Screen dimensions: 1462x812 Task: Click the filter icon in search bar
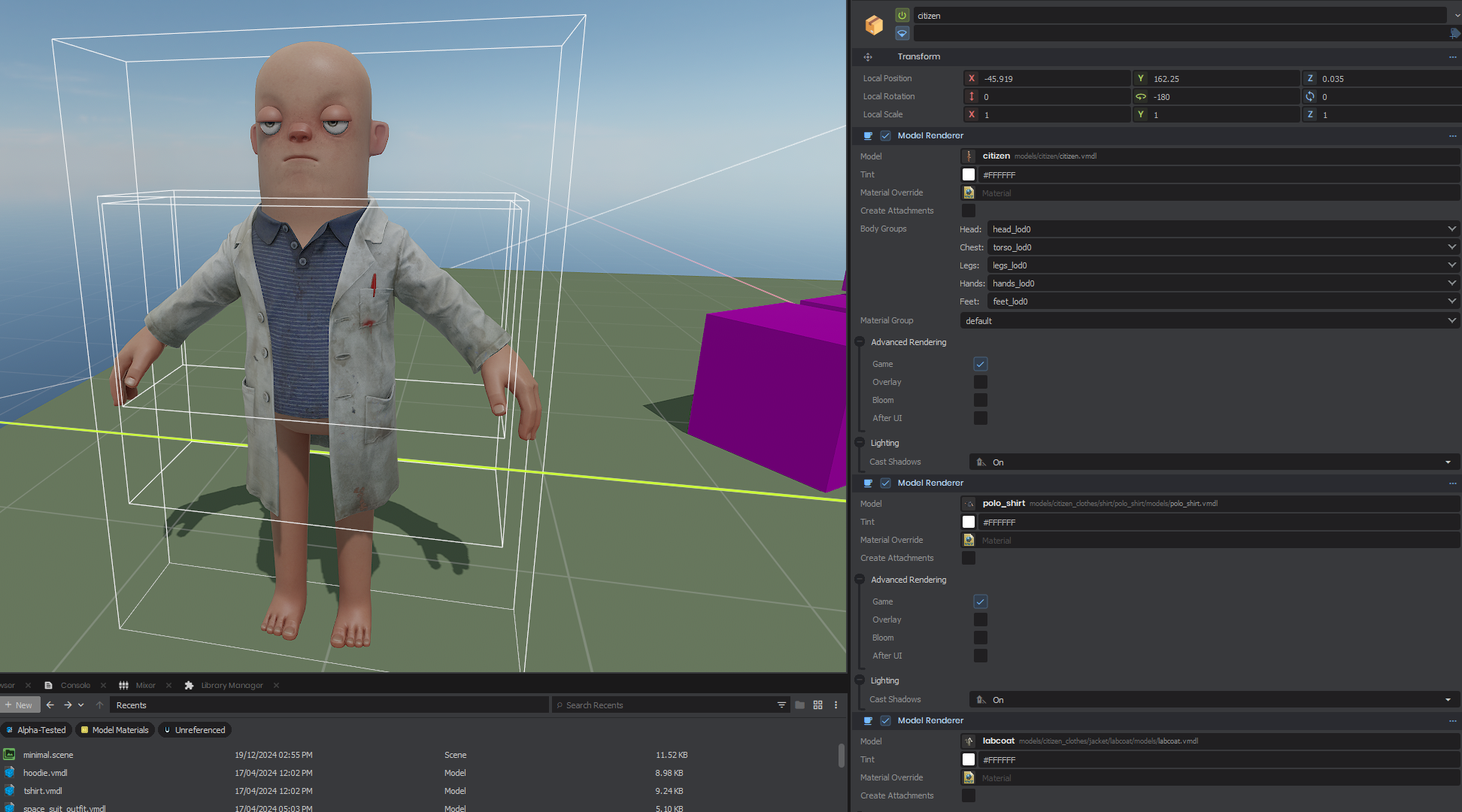pyautogui.click(x=781, y=705)
